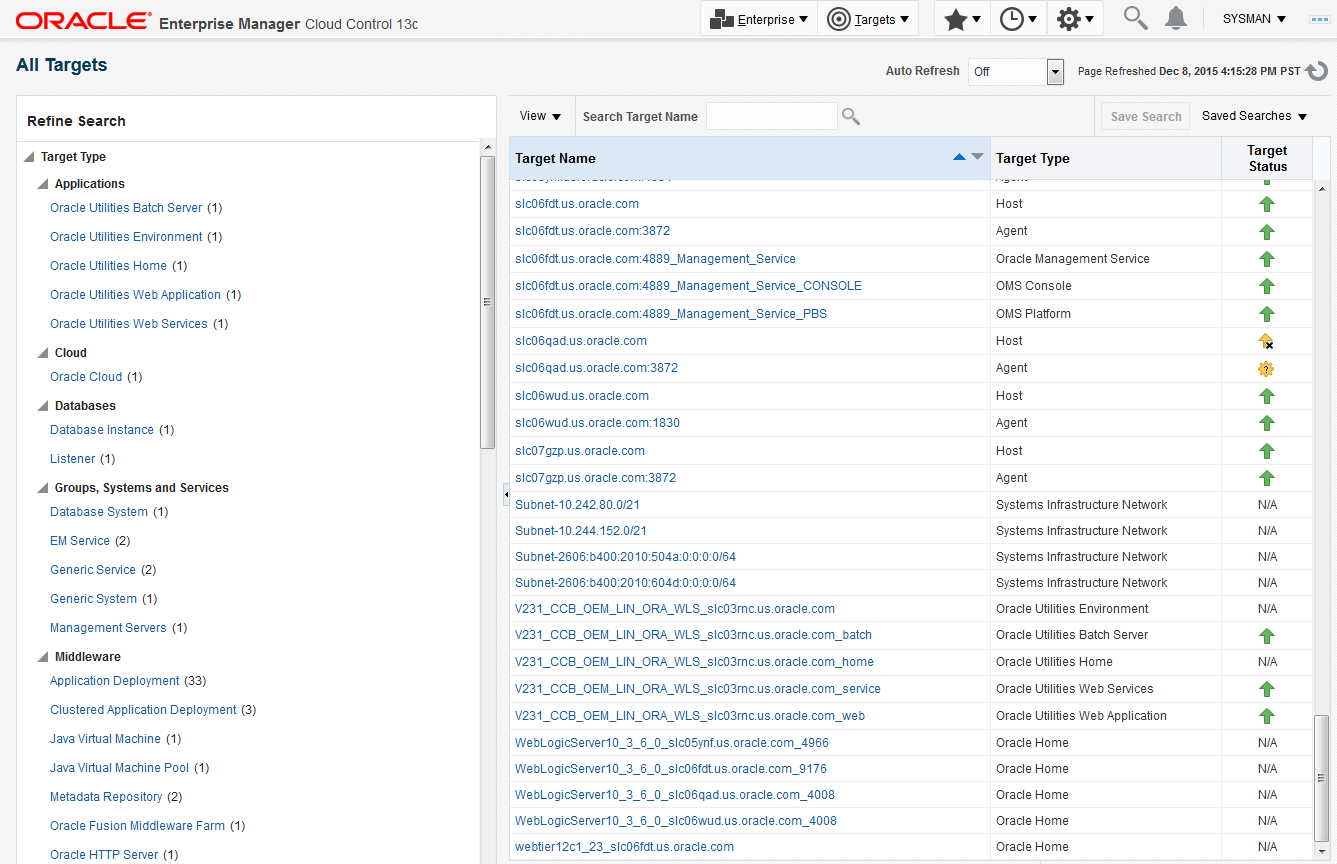The height and width of the screenshot is (864, 1337).
Task: Sort Target Name ascending arrow
Action: pos(960,157)
